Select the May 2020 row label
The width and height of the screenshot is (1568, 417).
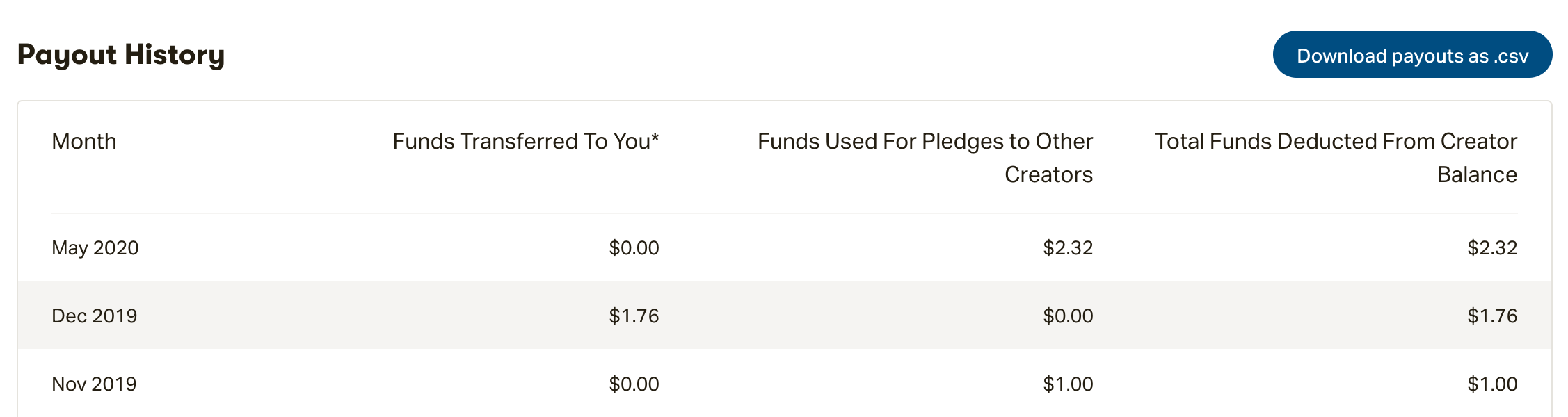click(95, 247)
